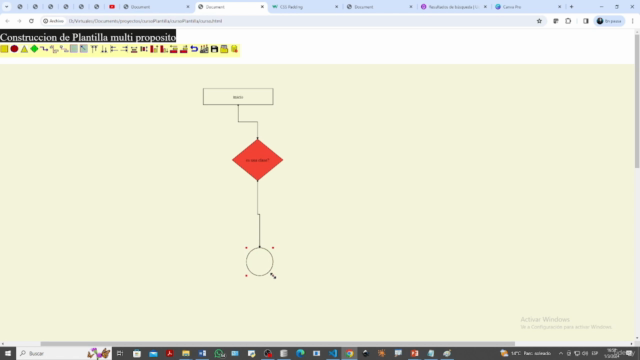640x360 pixels.
Task: Click the align right edges icon
Action: (x=124, y=49)
